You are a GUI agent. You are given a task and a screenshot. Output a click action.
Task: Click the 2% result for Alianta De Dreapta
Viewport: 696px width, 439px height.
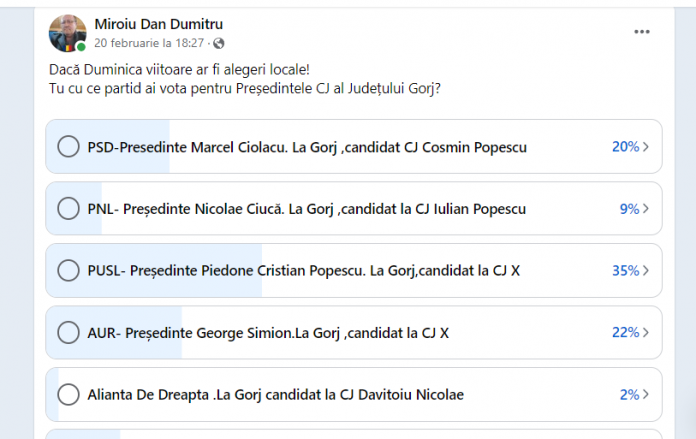pos(628,395)
